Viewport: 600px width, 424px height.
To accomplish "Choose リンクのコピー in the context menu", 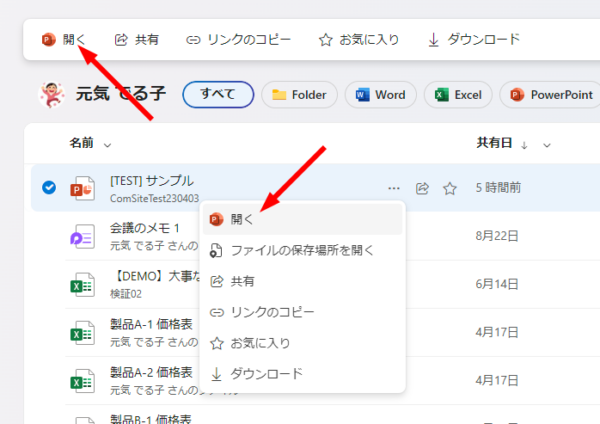I will click(x=302, y=312).
